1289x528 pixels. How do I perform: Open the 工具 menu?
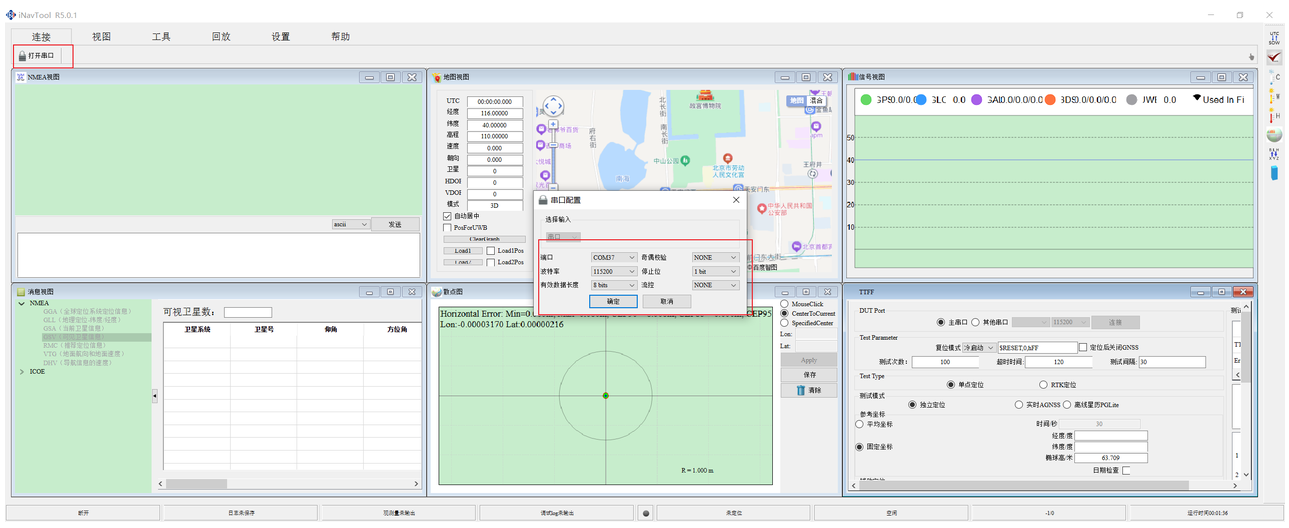(161, 37)
